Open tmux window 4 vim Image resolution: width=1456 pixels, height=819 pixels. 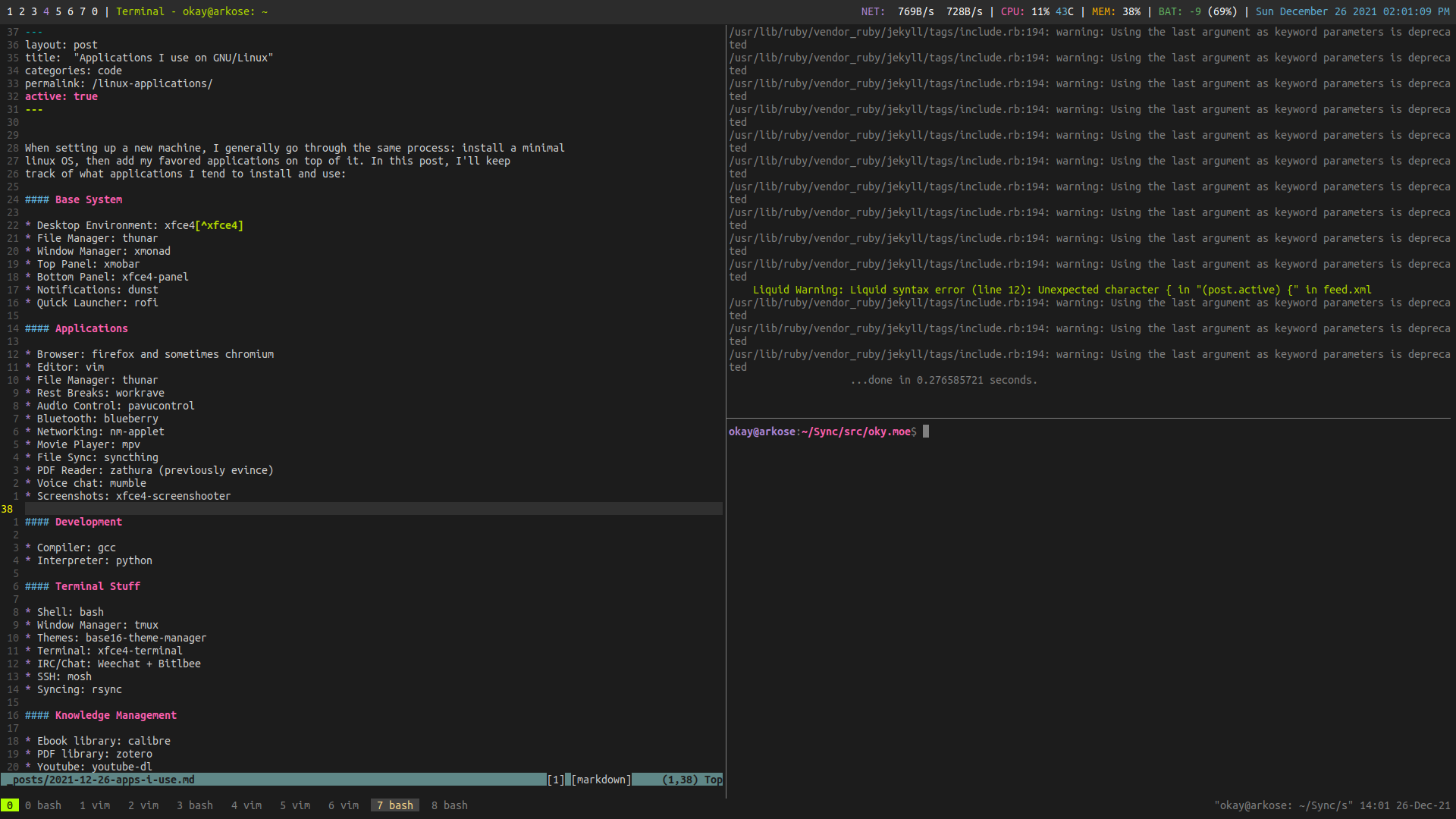(x=246, y=805)
